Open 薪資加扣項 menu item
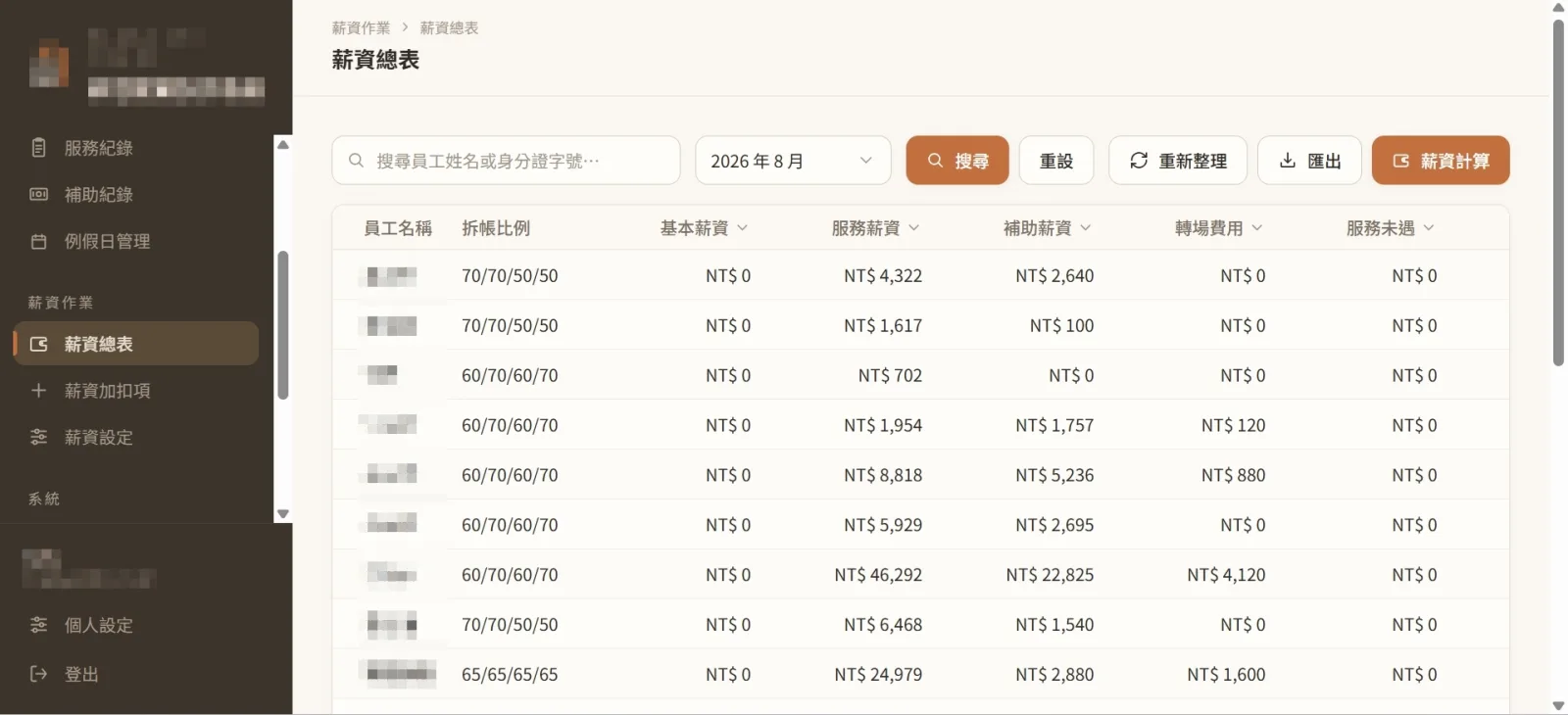Screen dimensions: 1568x715 136,391
